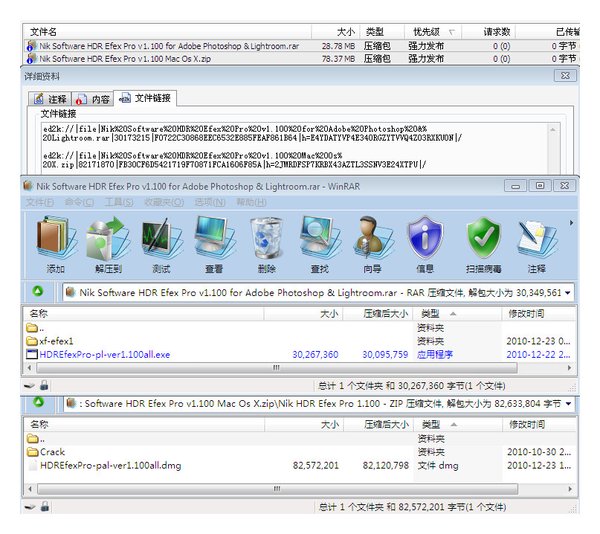This screenshot has height=534, width=600.
Task: Sort by 文件名 column header
Action: 167,32
